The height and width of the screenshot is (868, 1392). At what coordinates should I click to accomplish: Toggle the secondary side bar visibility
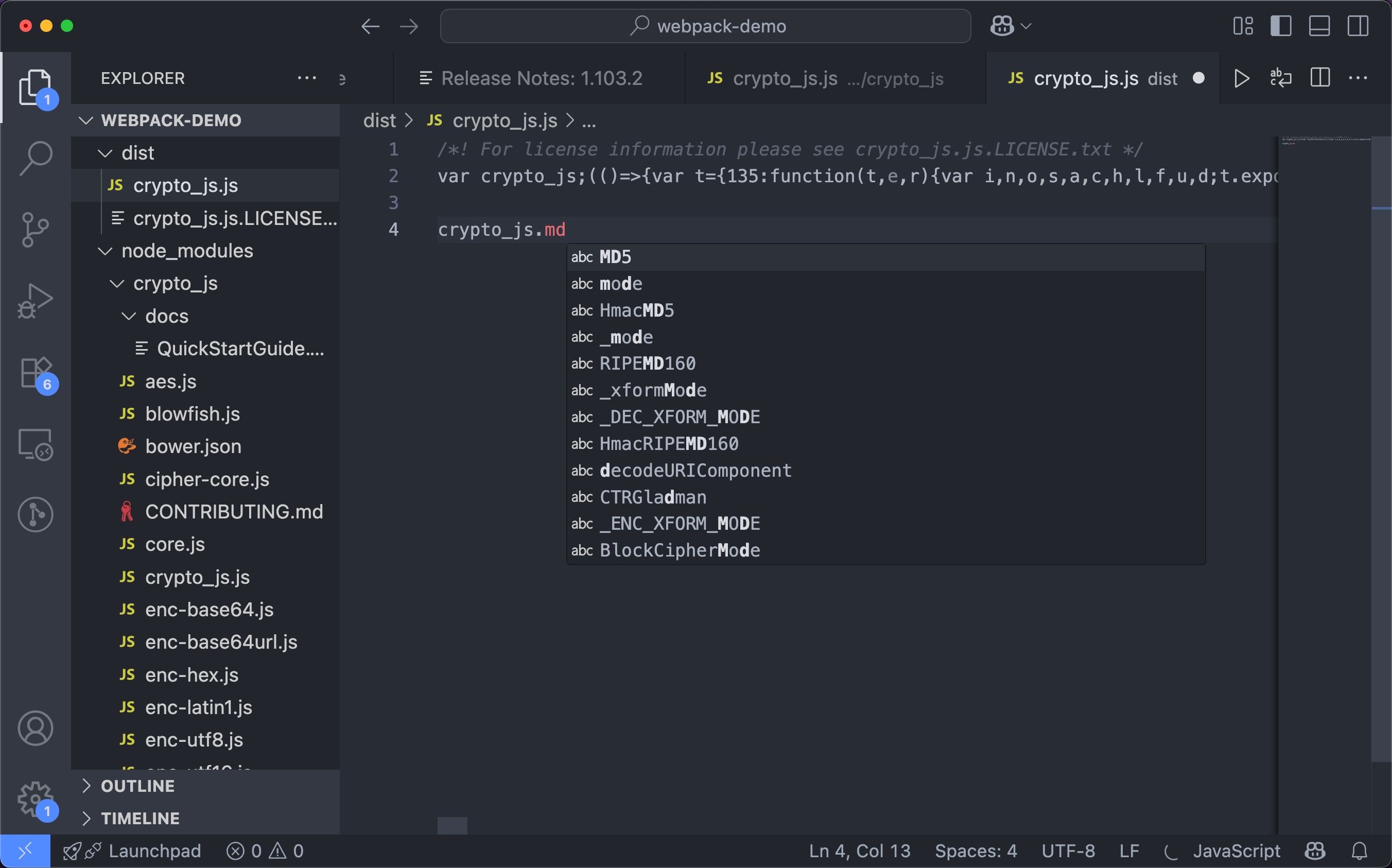tap(1358, 26)
